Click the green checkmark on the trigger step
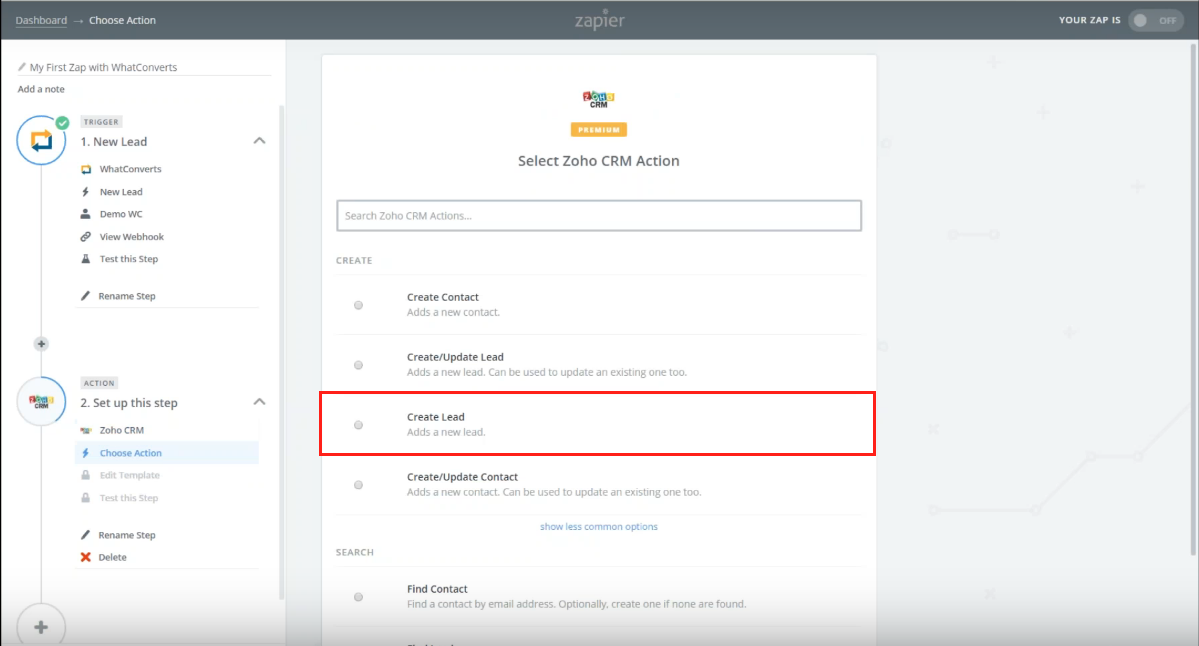The width and height of the screenshot is (1199, 646). 63,122
